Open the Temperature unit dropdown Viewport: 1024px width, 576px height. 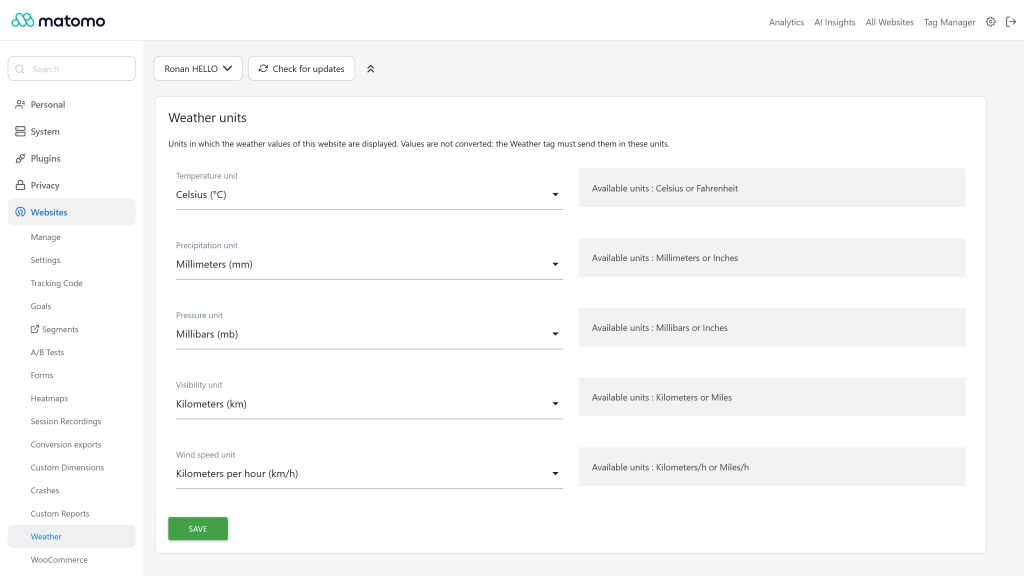point(369,195)
